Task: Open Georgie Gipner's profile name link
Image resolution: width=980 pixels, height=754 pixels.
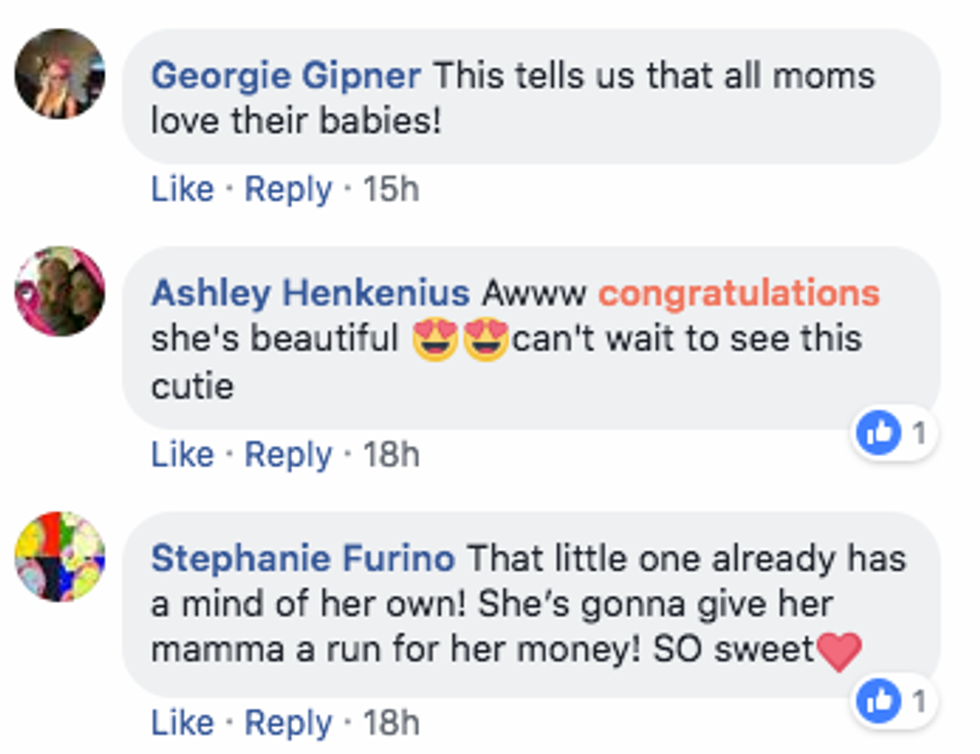Action: tap(286, 75)
